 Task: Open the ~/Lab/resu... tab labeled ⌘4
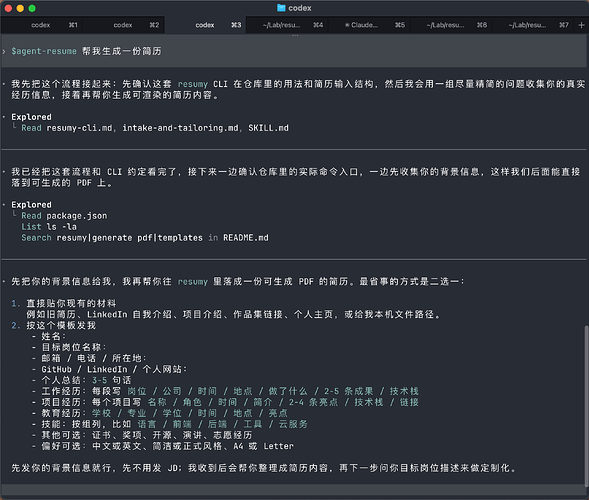click(287, 25)
